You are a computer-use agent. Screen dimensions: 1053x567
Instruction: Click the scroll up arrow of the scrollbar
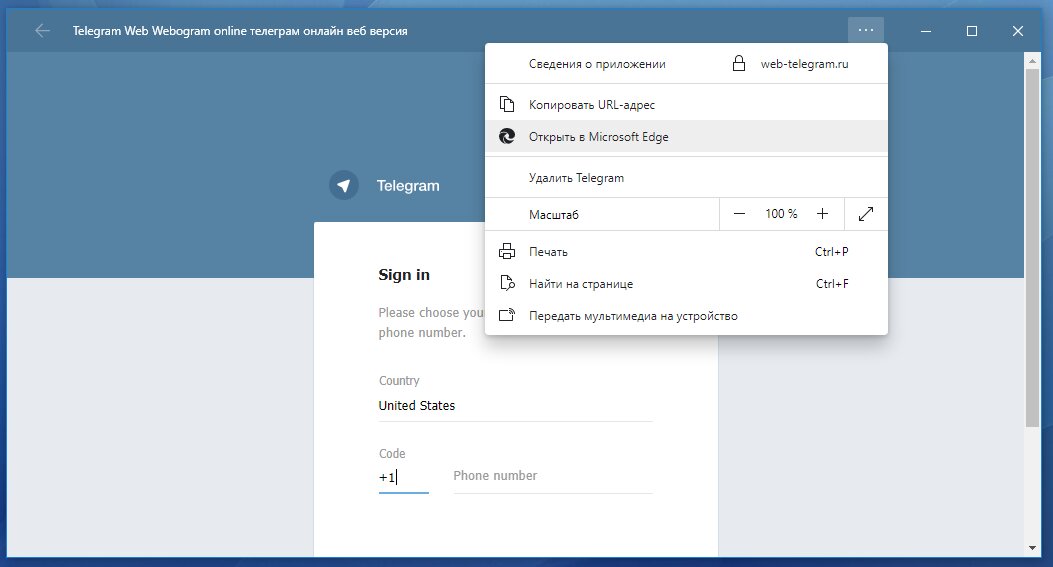(1032, 61)
